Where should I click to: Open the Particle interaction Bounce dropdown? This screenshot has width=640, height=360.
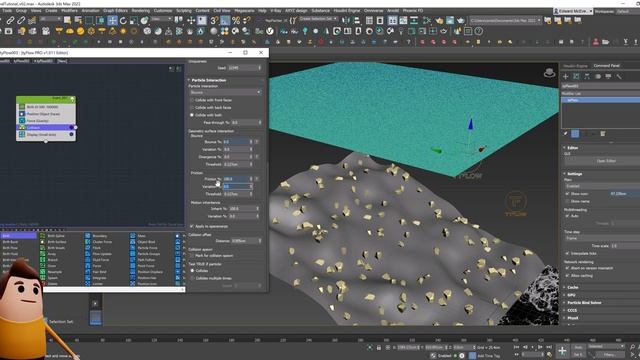click(225, 92)
